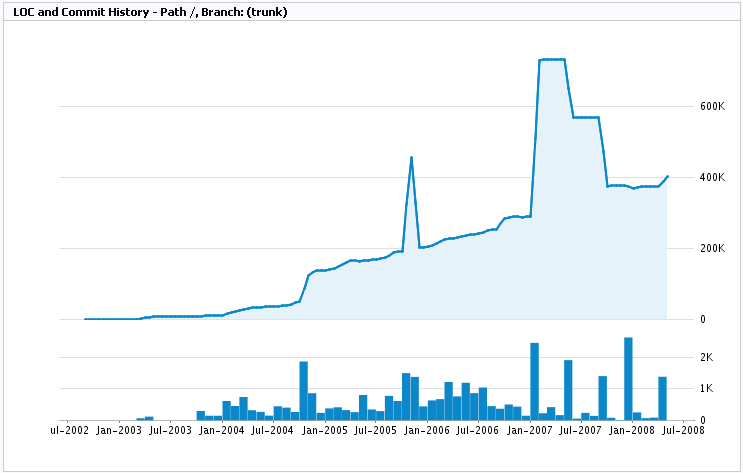This screenshot has width=743, height=473.
Task: Click the Jan-2003 date label
Action: (122, 430)
